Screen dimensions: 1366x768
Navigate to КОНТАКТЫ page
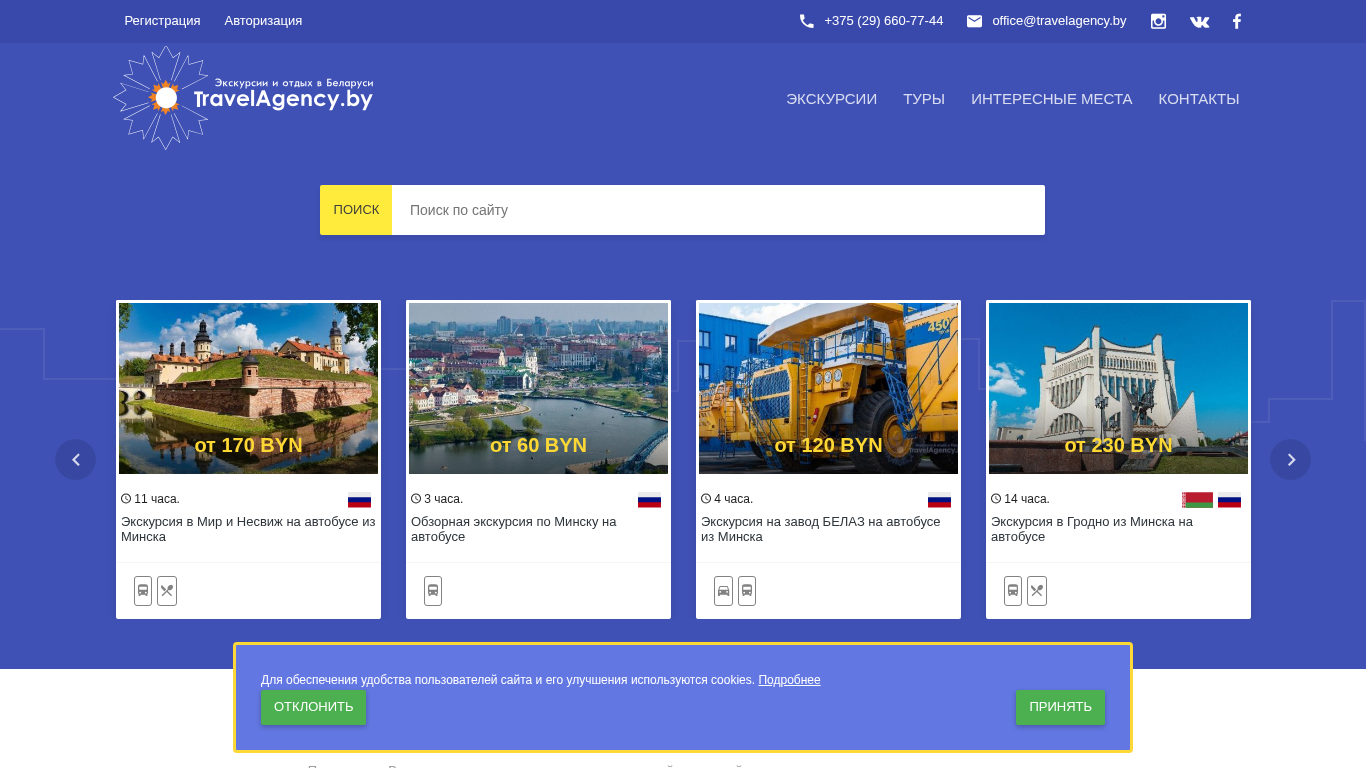tap(1199, 99)
